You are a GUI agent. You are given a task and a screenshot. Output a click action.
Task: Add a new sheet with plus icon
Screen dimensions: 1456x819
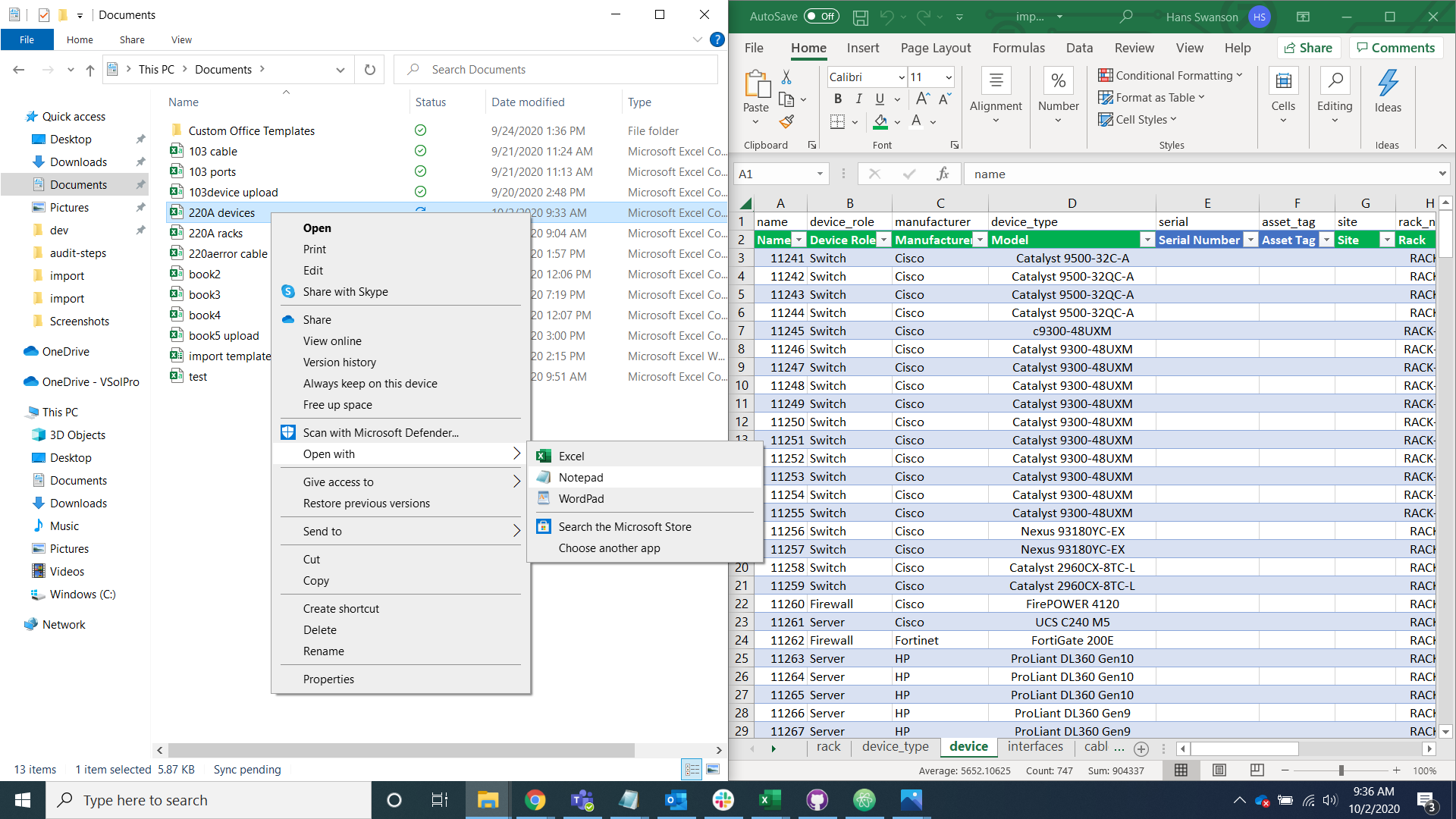click(x=1141, y=748)
